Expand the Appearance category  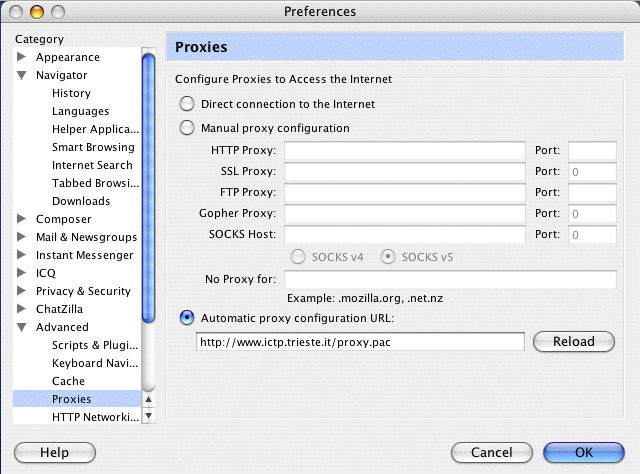tap(22, 57)
